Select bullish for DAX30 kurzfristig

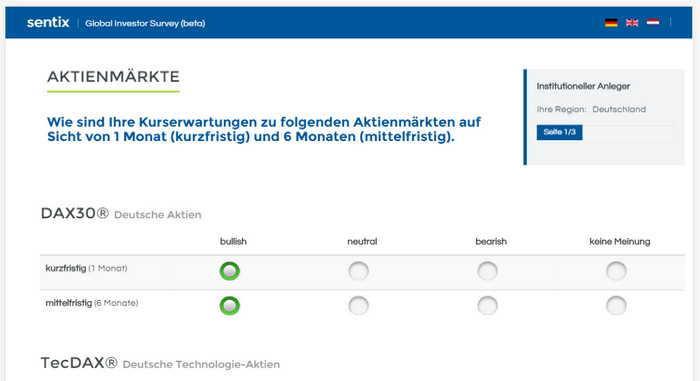coord(229,271)
